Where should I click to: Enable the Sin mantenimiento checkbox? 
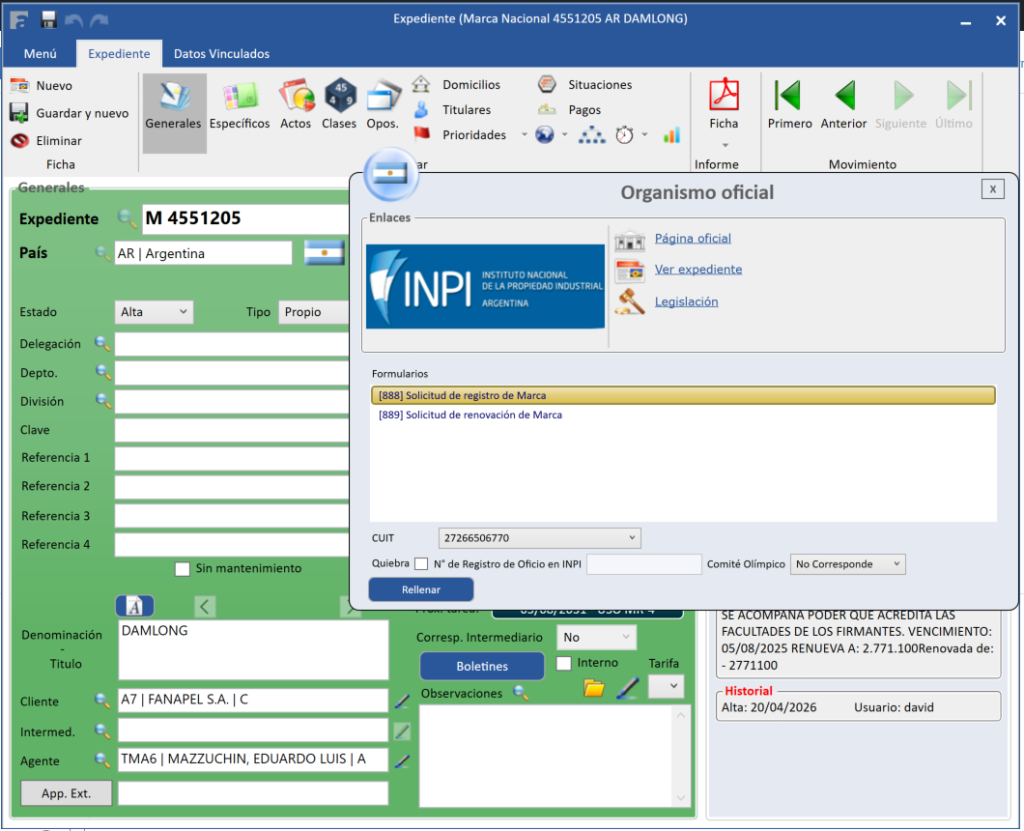click(182, 569)
